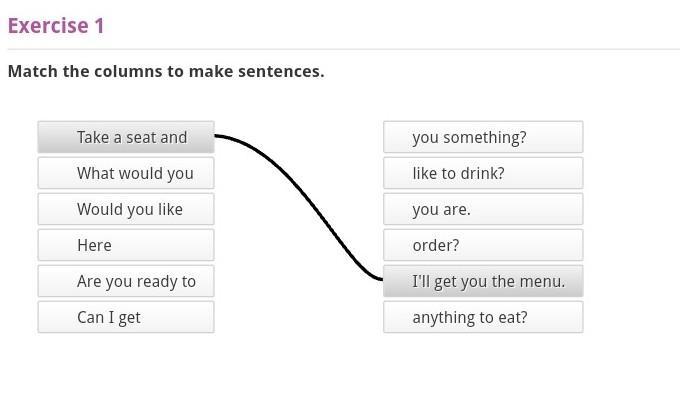Image resolution: width=680 pixels, height=416 pixels.
Task: Click the 'Can I get' box
Action: point(126,317)
